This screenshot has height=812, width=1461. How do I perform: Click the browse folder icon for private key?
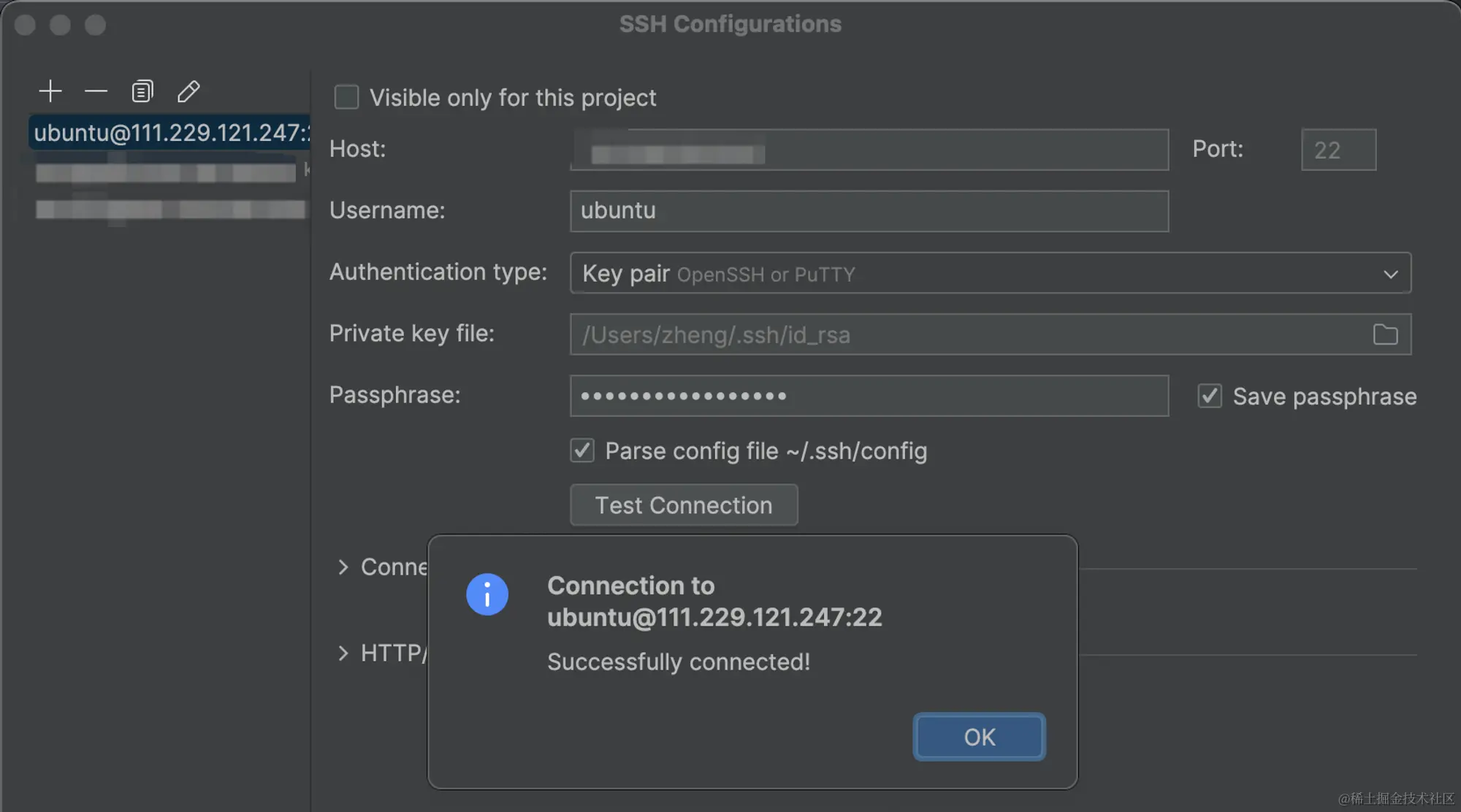point(1385,334)
